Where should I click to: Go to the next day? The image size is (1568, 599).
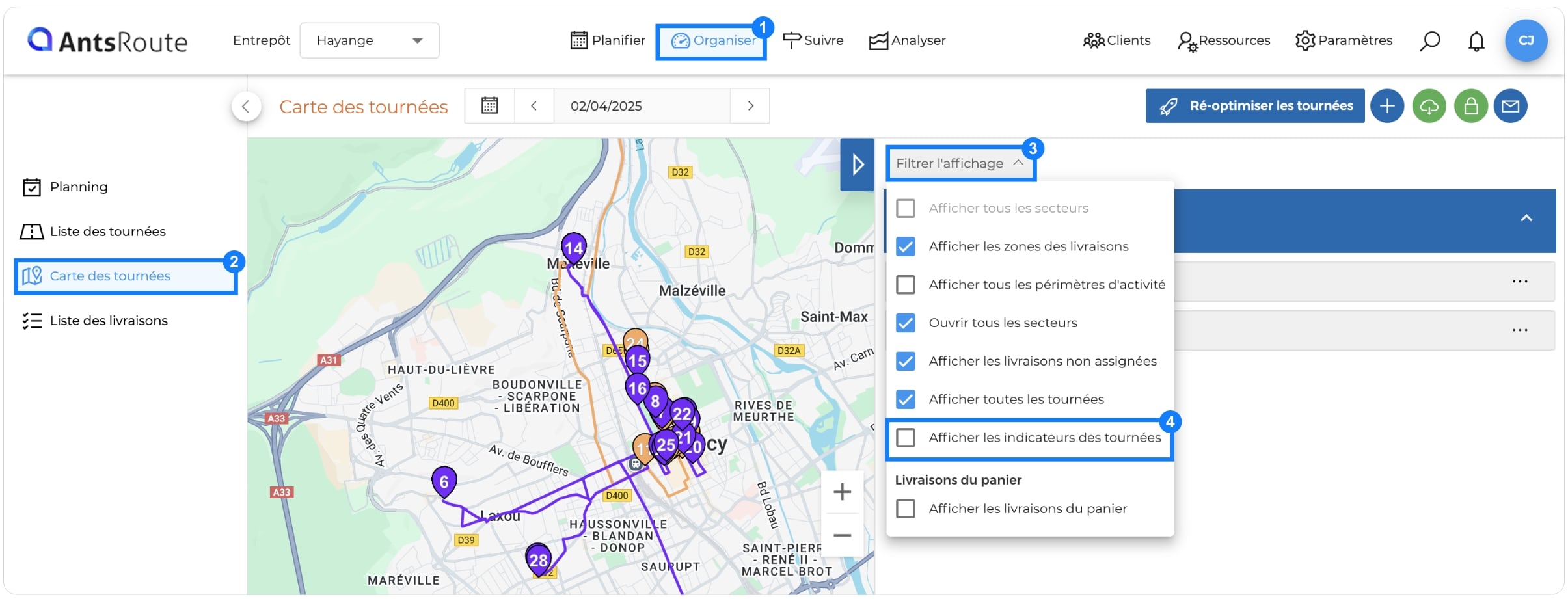(750, 105)
